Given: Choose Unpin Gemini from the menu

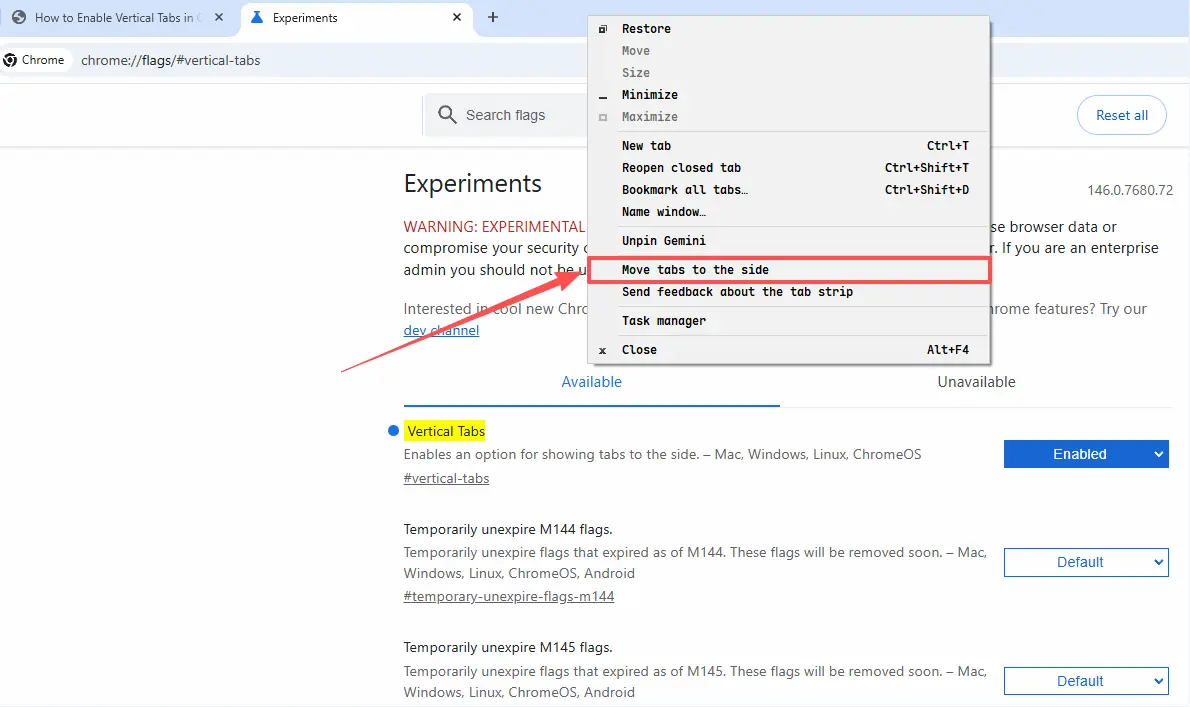Looking at the screenshot, I should pos(662,240).
